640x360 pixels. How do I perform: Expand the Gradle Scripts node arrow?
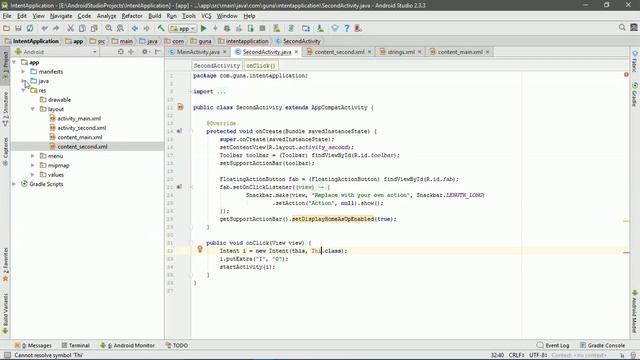[15, 184]
